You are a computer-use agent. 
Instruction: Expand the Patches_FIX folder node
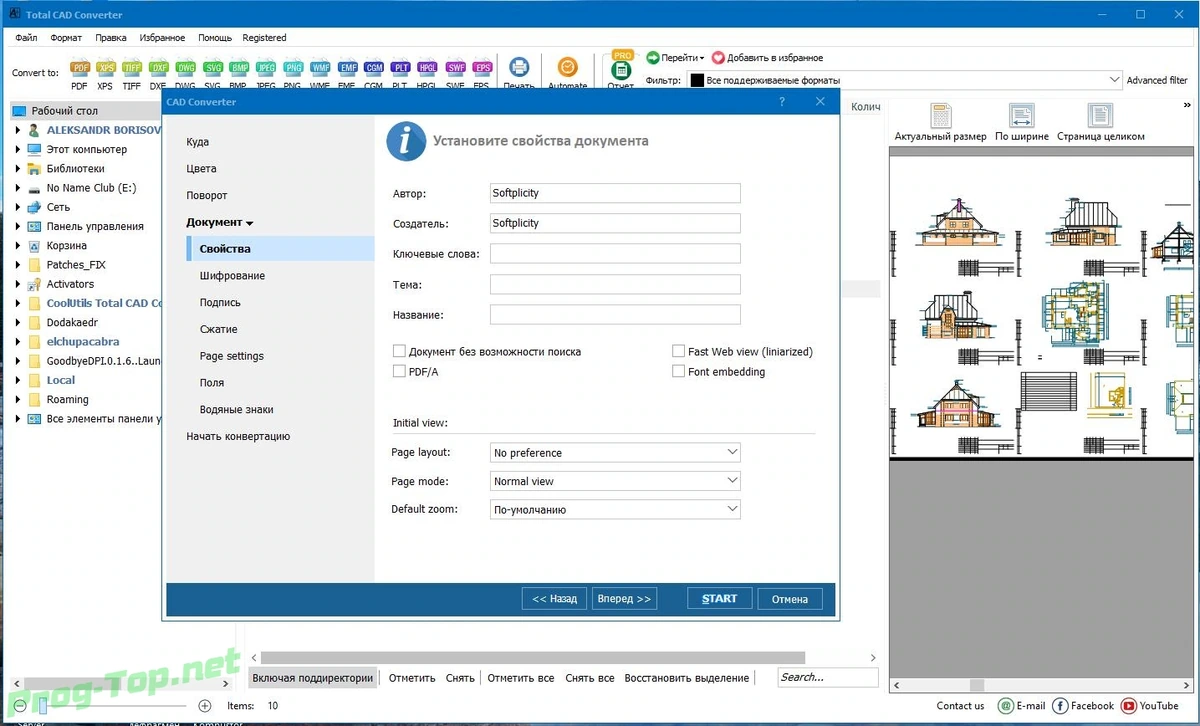[18, 265]
